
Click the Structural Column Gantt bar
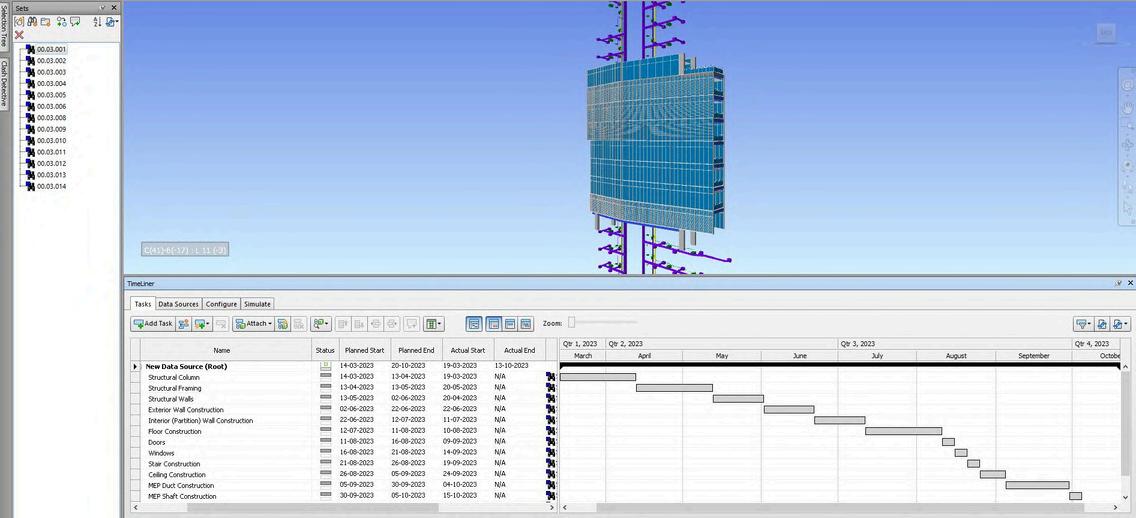[598, 377]
